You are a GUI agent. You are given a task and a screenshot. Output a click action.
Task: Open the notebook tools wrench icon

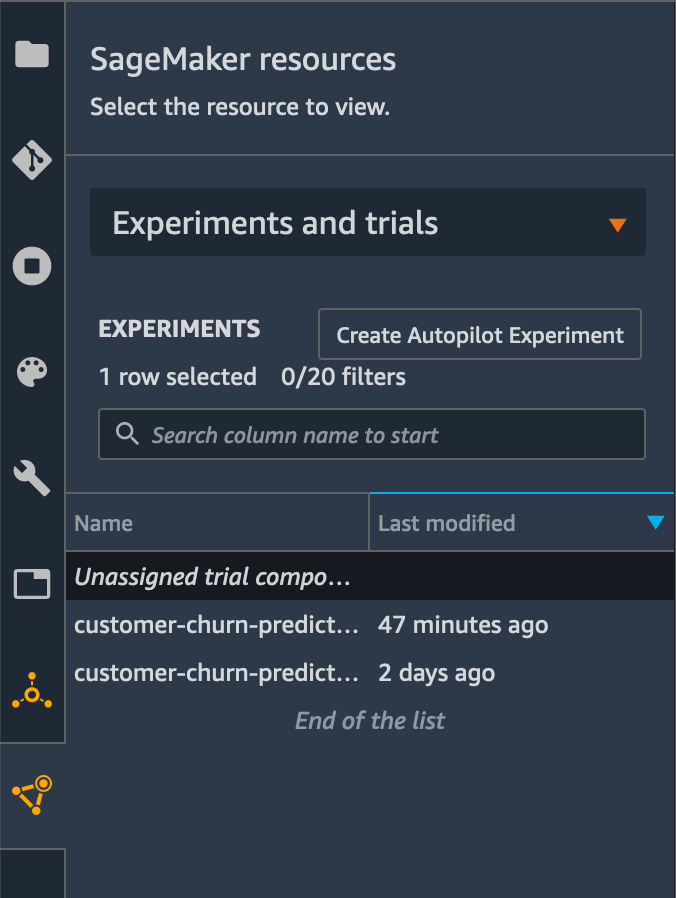[32, 478]
